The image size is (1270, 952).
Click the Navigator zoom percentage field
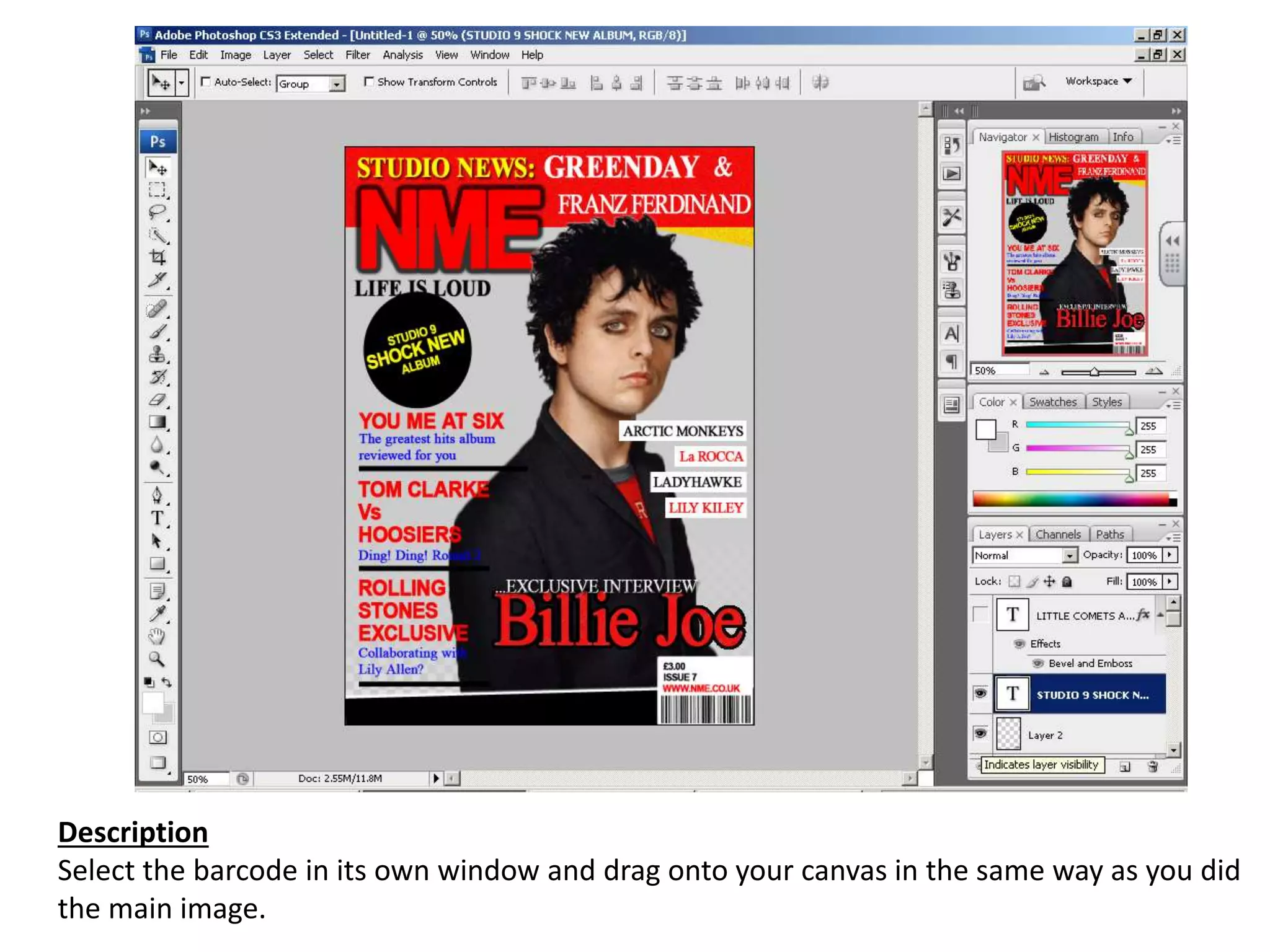point(1000,371)
